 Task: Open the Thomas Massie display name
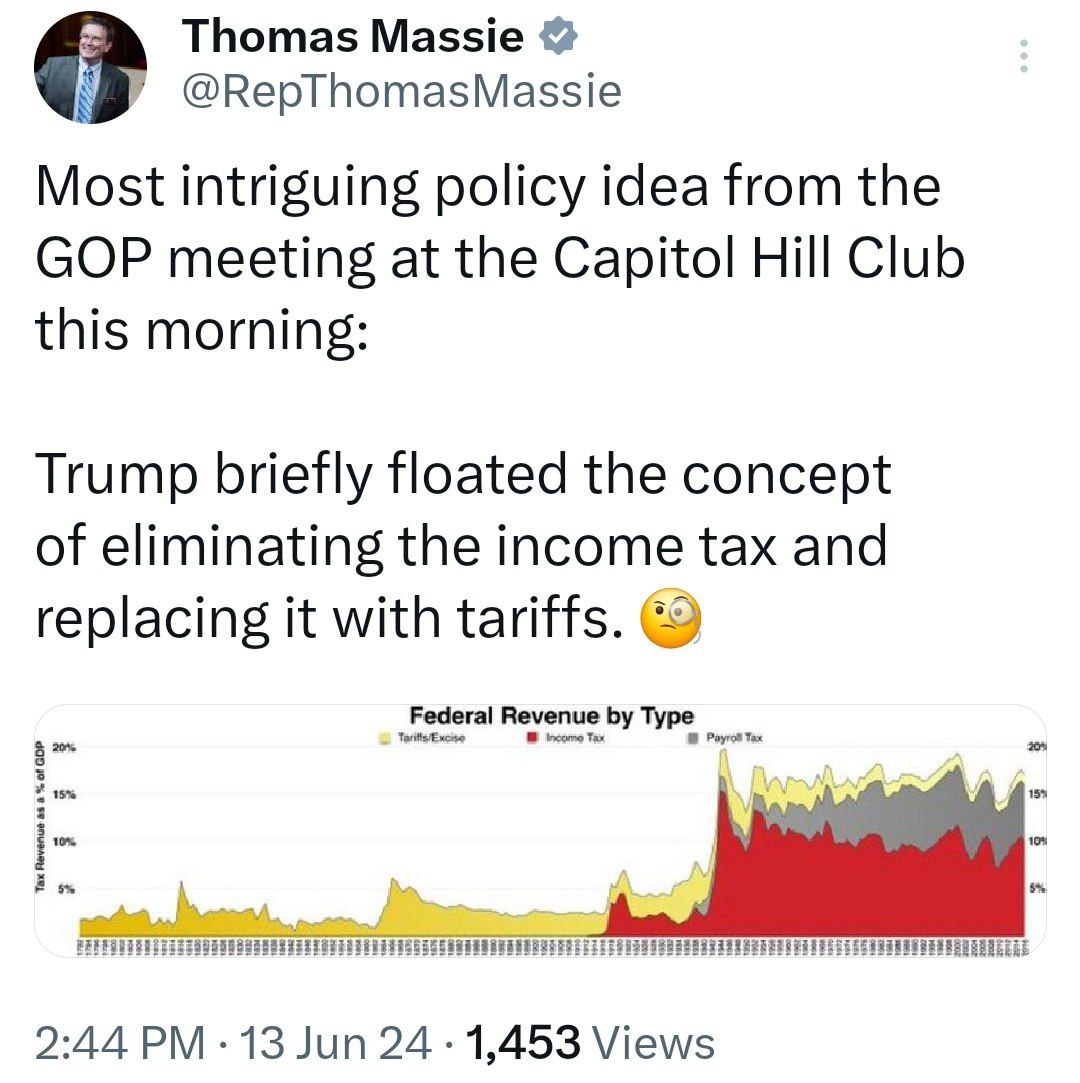click(353, 36)
